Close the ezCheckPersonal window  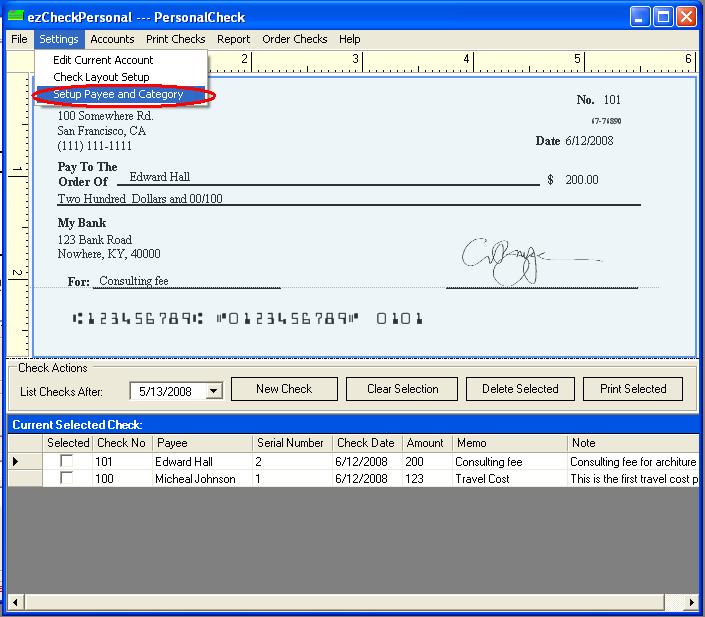pyautogui.click(x=687, y=17)
